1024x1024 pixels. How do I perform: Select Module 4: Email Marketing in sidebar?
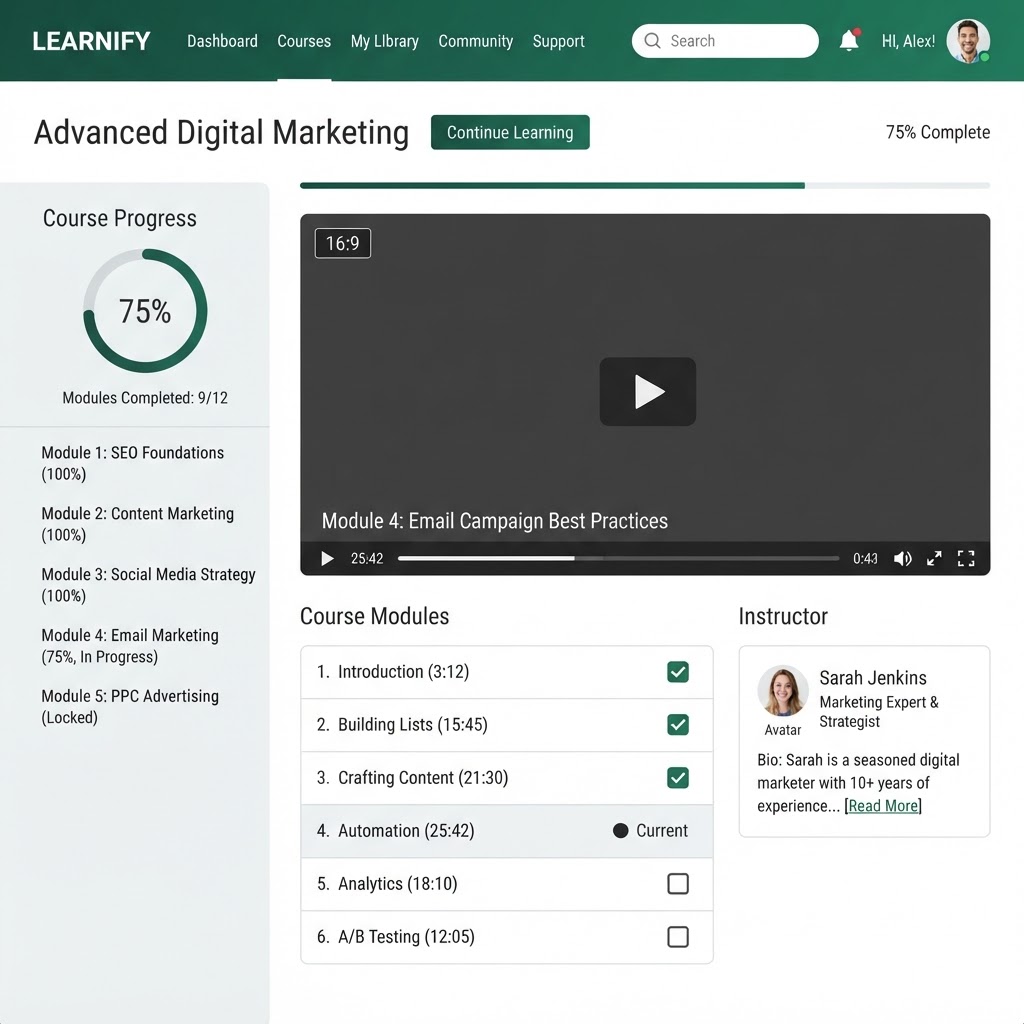tap(130, 645)
